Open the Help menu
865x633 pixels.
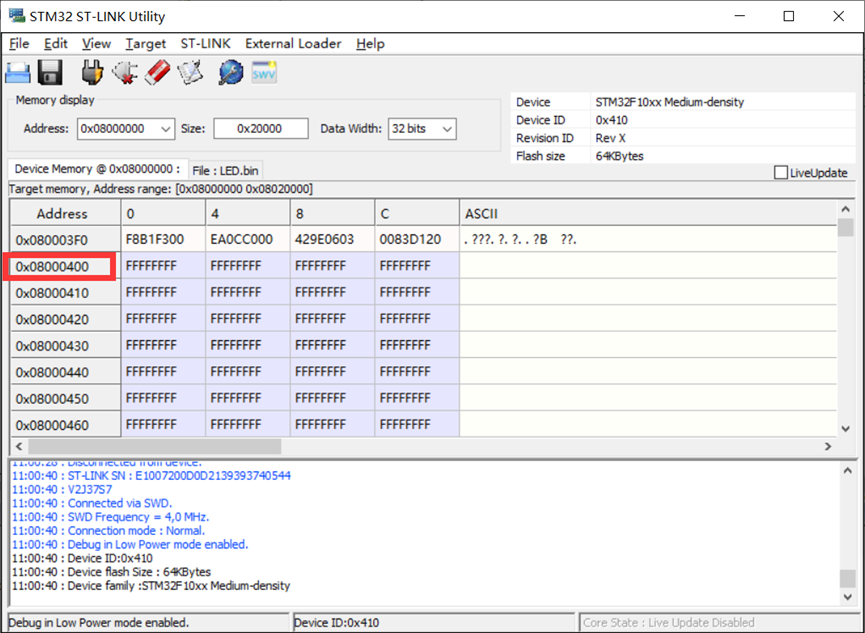coord(370,44)
